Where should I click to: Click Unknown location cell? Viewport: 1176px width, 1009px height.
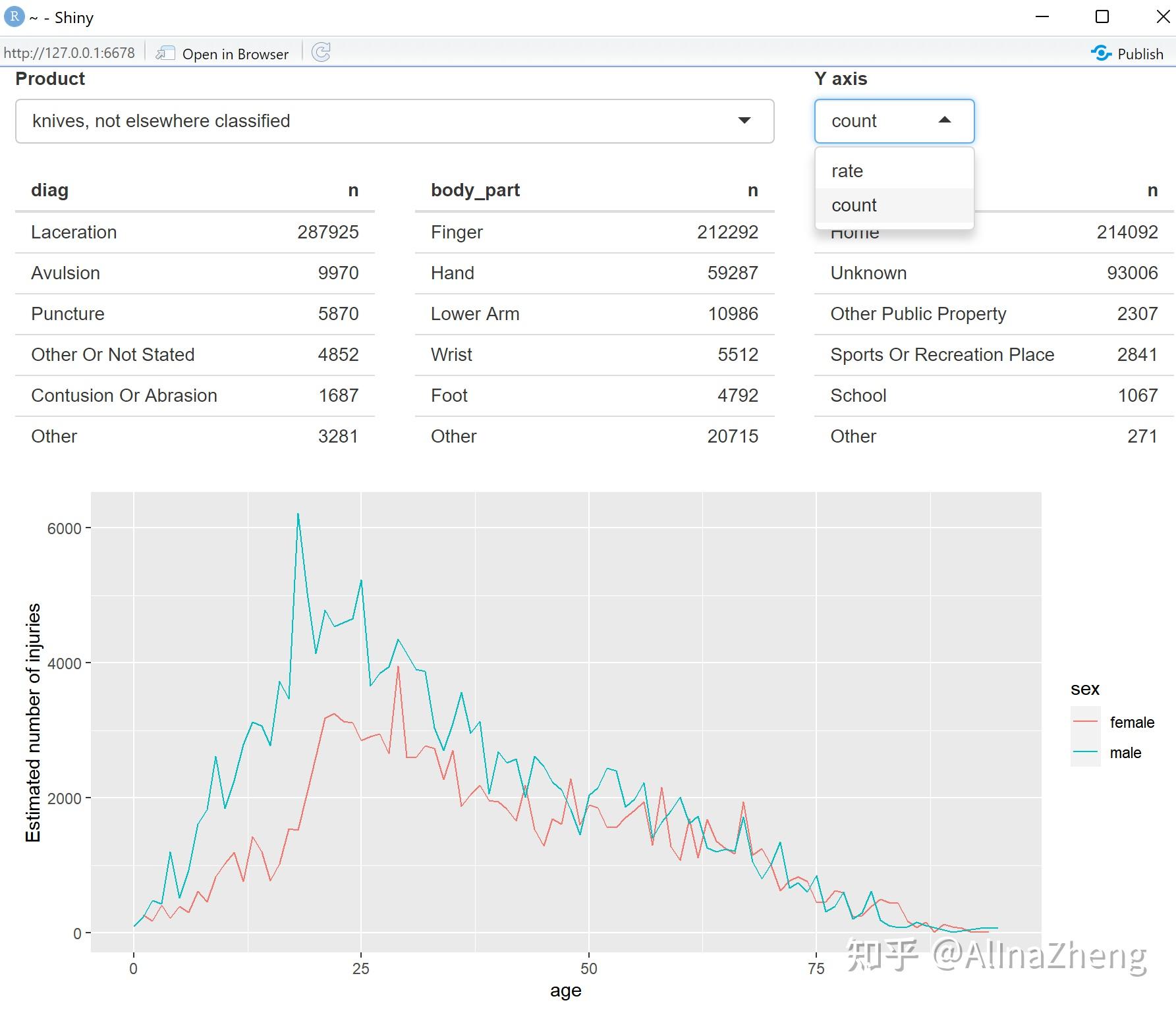(868, 273)
